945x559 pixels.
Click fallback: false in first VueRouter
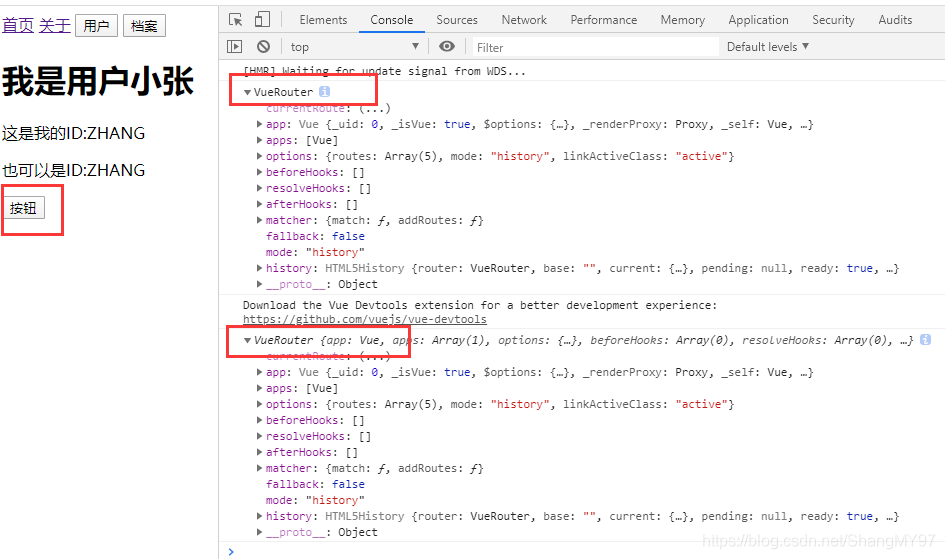(315, 236)
